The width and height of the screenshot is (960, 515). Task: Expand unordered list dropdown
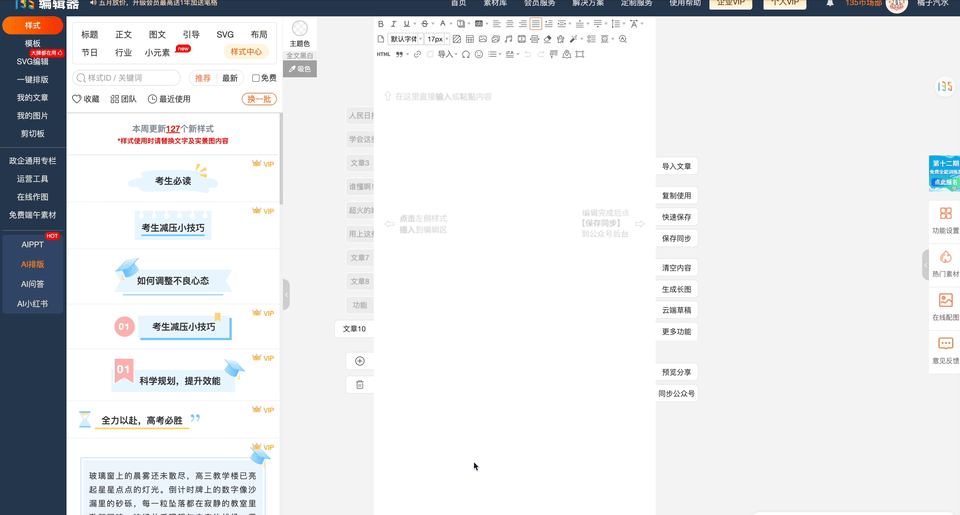[x=500, y=54]
